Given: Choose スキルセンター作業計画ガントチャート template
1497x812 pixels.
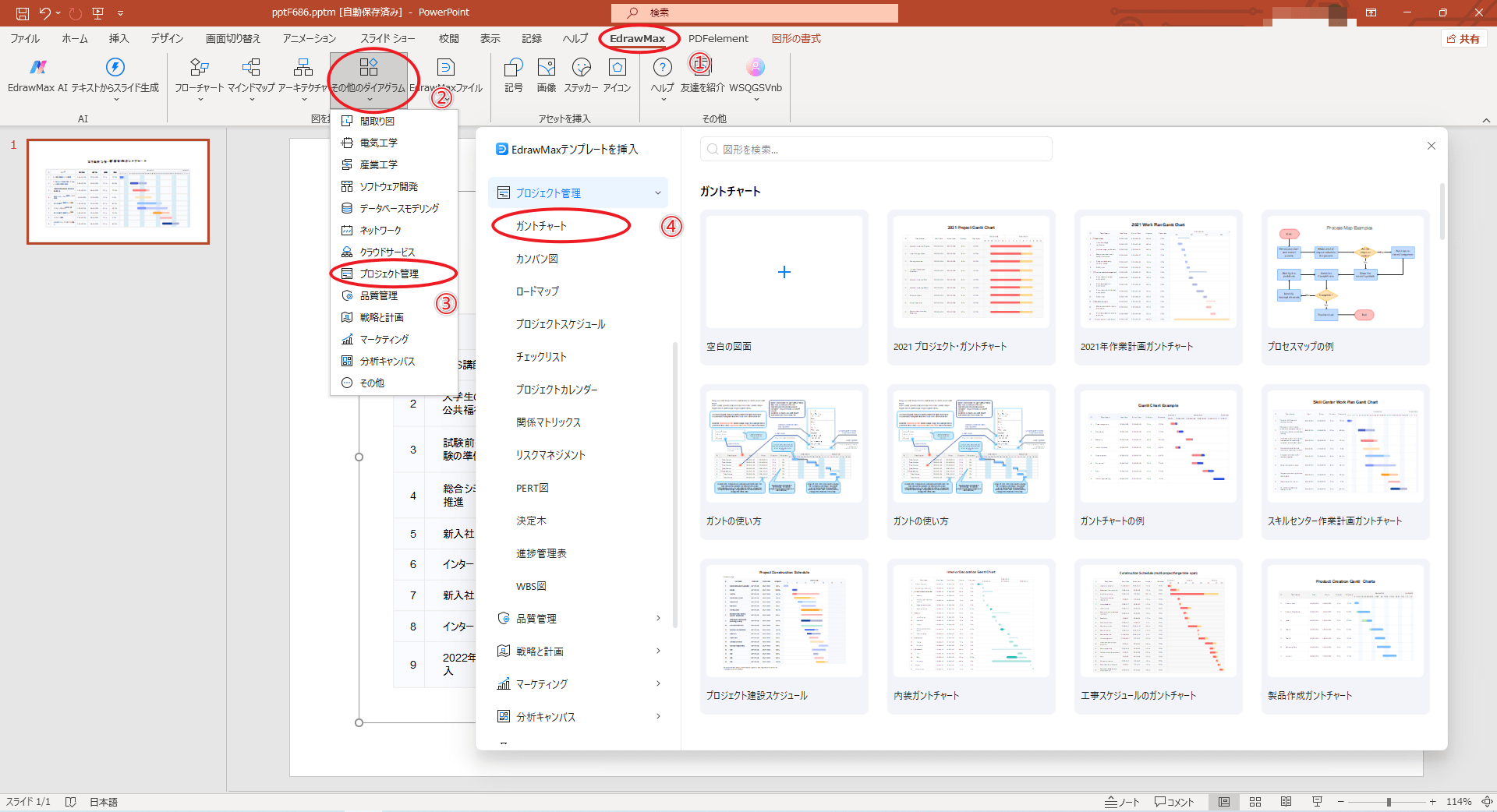Looking at the screenshot, I should coord(1345,461).
